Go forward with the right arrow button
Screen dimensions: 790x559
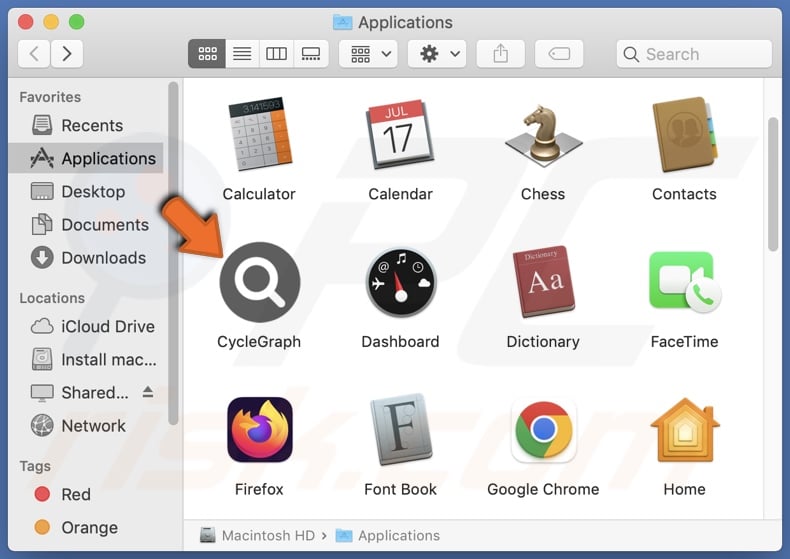click(67, 53)
